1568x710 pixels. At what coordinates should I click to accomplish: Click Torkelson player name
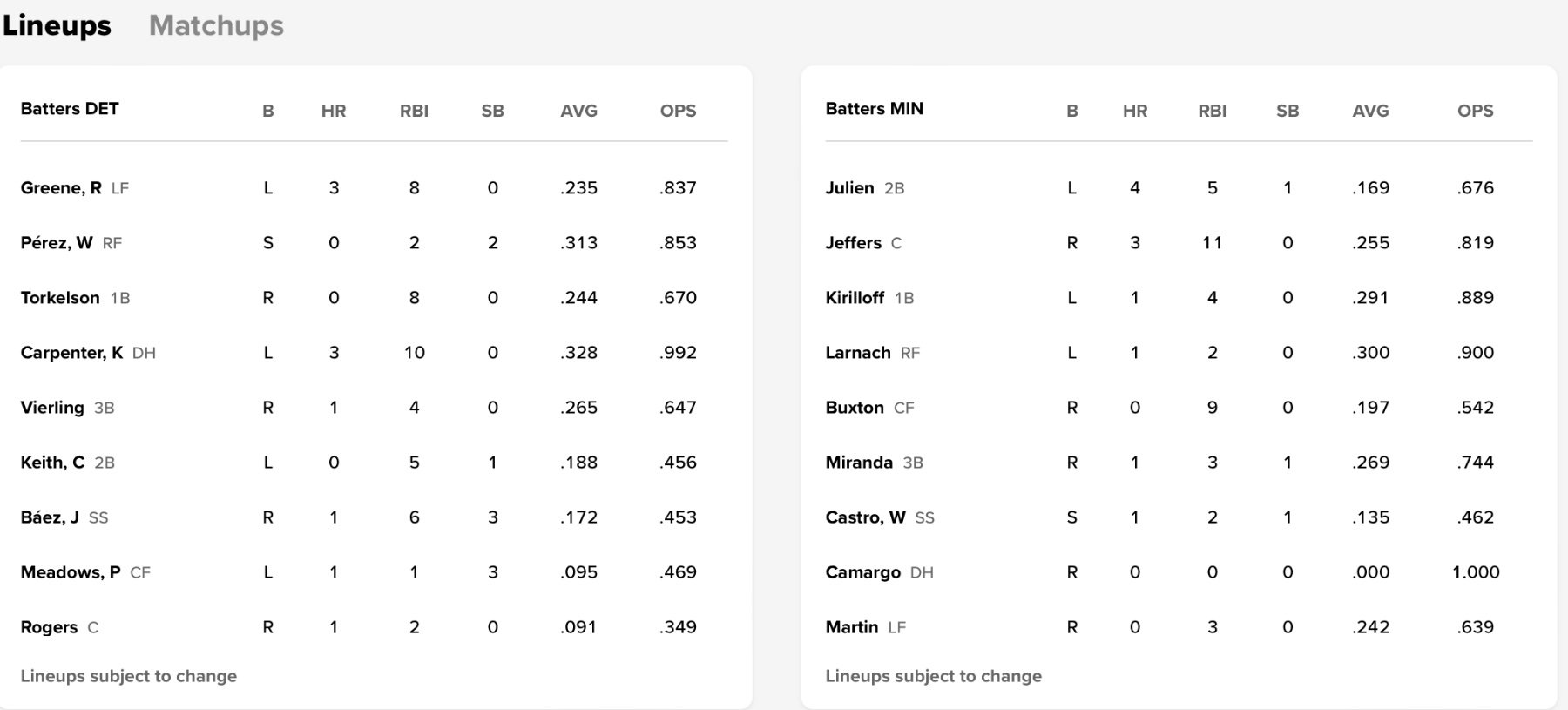(60, 298)
